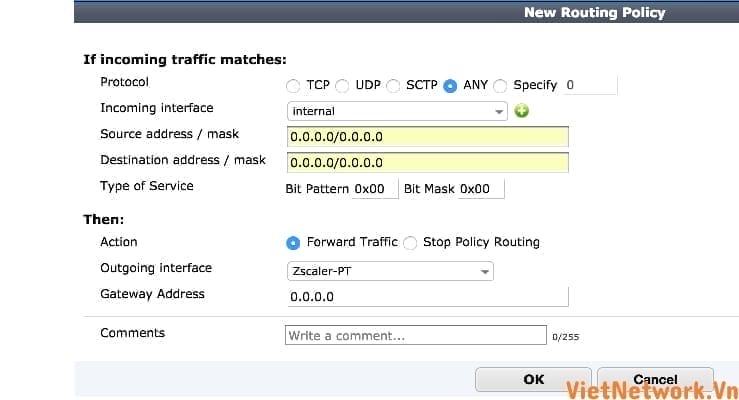This screenshot has width=739, height=400.
Task: Click the Source address / mask field
Action: point(427,136)
